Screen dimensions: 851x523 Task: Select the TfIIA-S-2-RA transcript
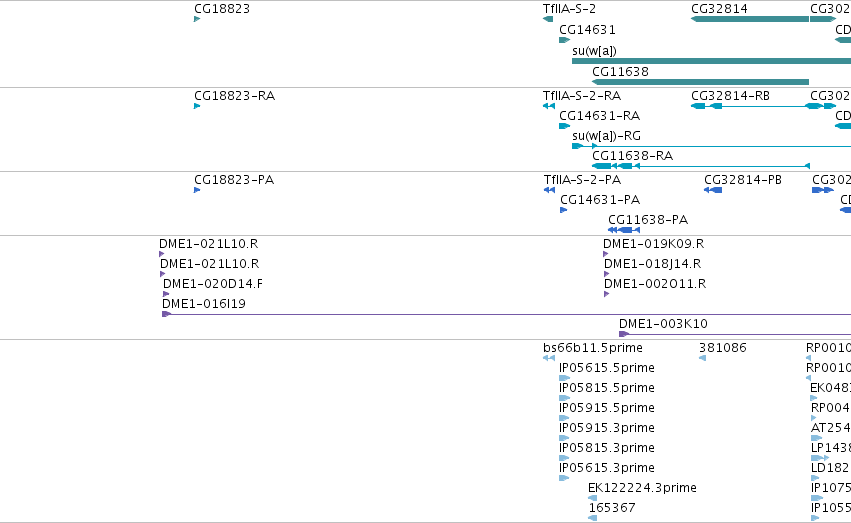point(549,106)
